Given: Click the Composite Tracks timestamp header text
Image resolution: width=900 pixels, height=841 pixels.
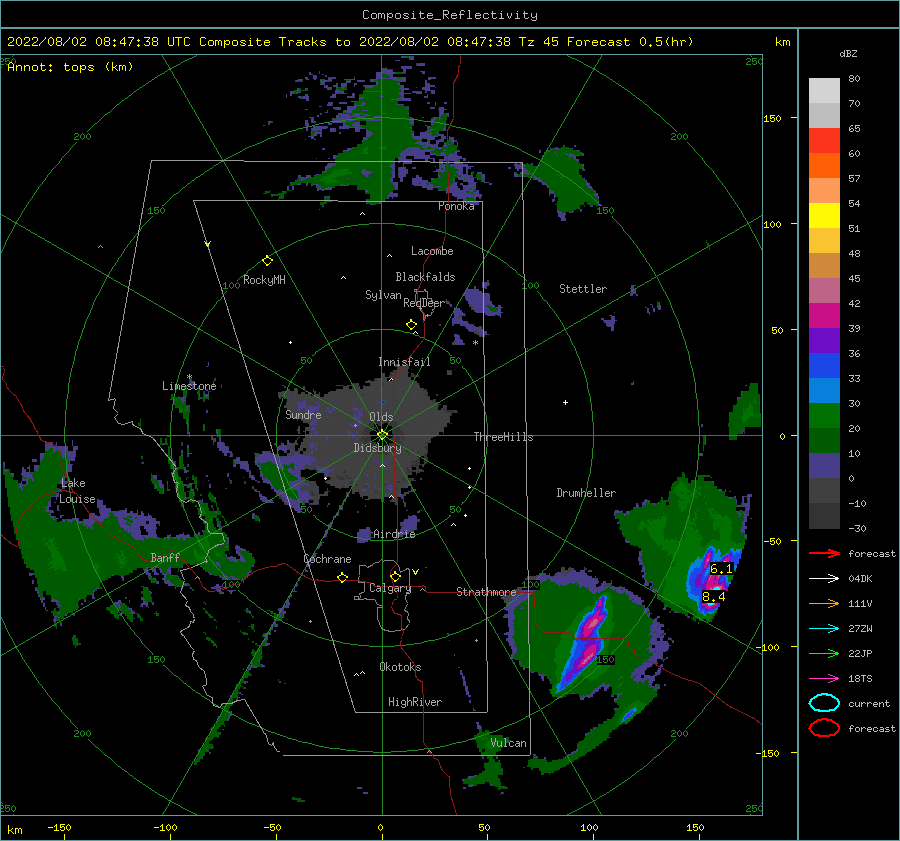Looking at the screenshot, I should 350,42.
